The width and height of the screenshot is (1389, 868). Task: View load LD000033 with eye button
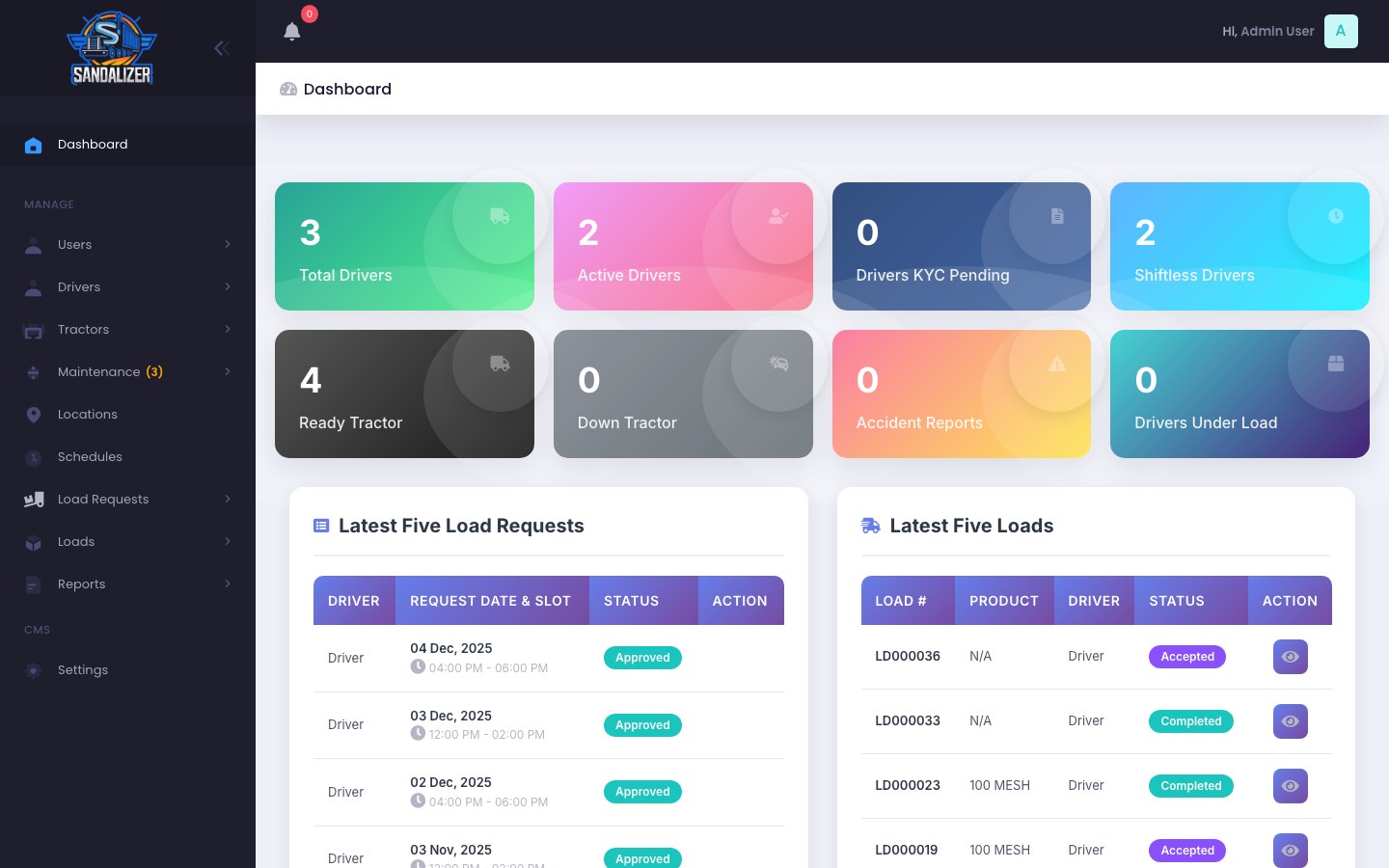1291,721
